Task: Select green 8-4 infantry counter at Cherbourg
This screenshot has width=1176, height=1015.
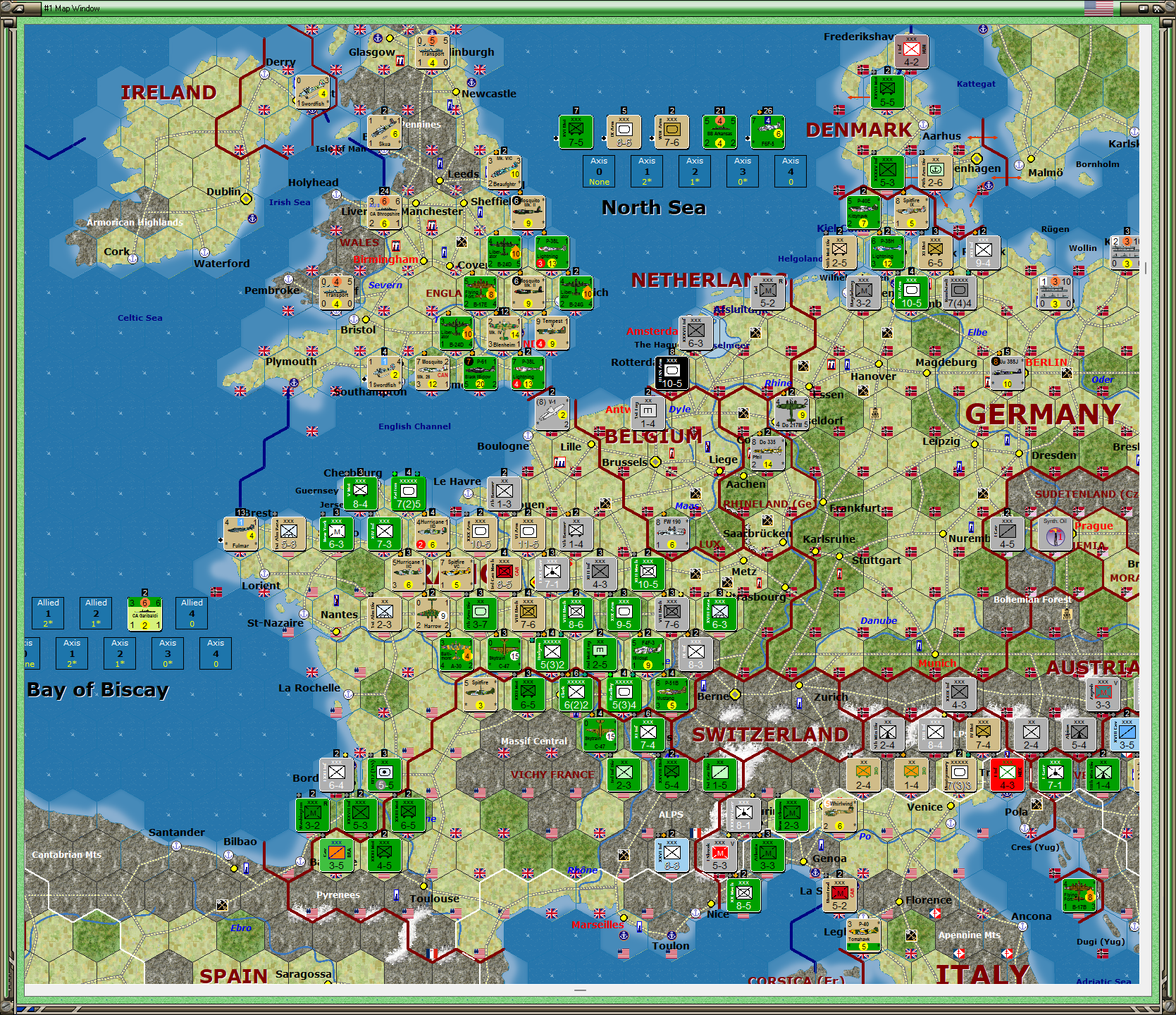Action: (x=360, y=493)
